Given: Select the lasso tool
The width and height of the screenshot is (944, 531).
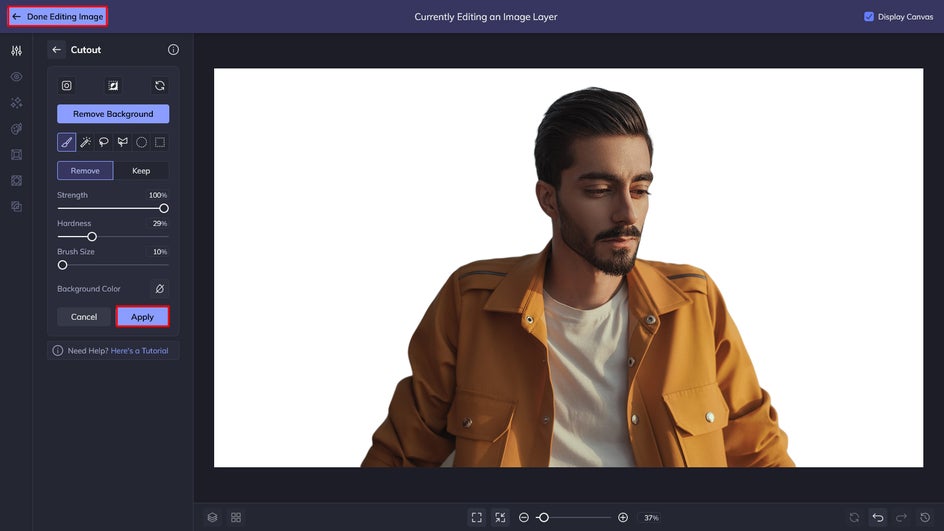Looking at the screenshot, I should click(104, 142).
